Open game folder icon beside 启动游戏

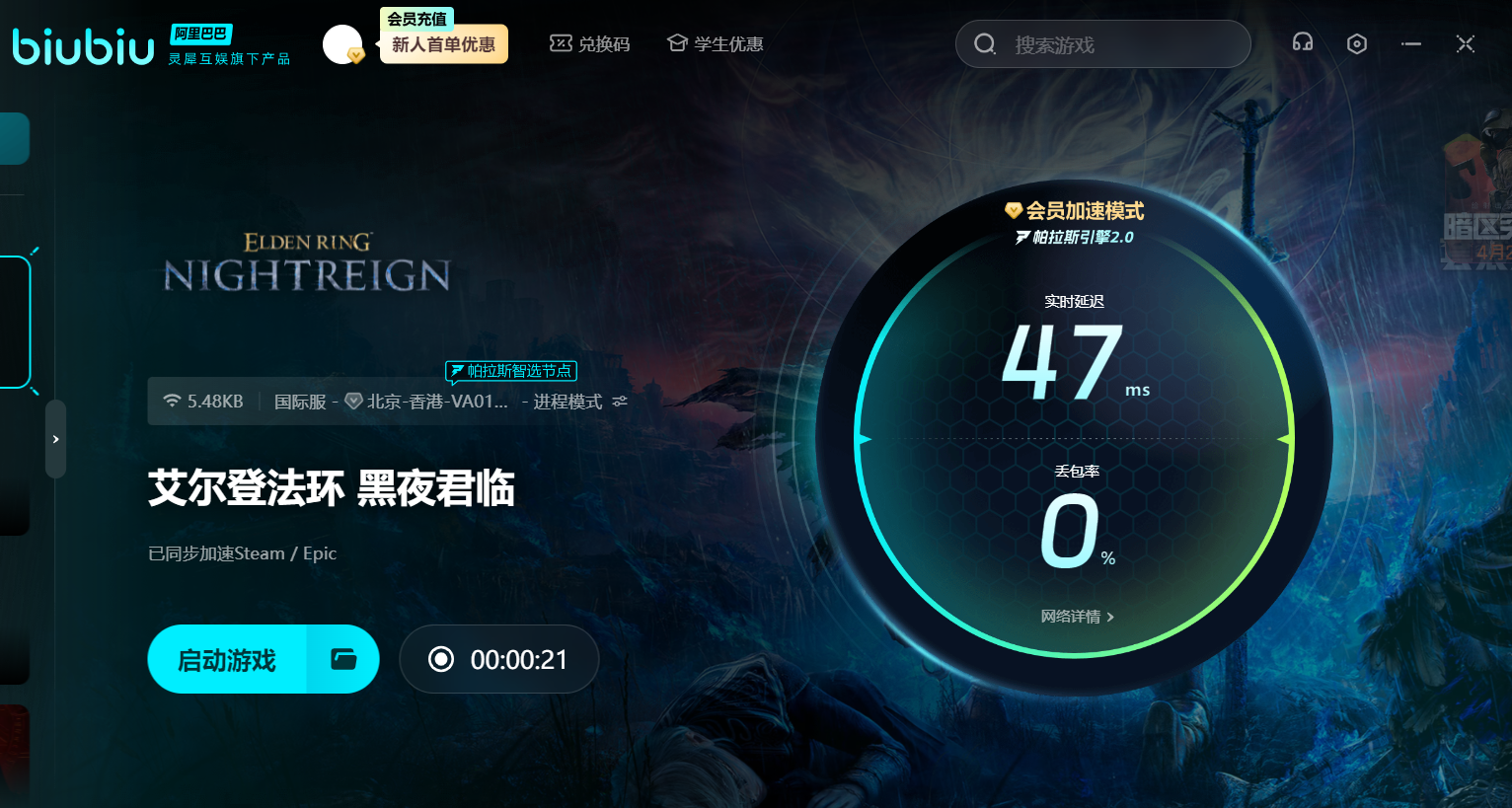click(343, 659)
